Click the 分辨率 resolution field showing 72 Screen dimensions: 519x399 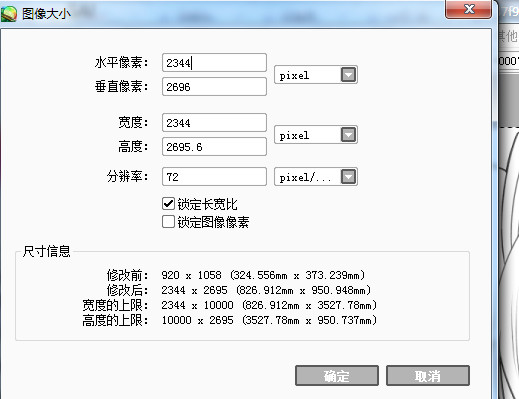coord(214,177)
